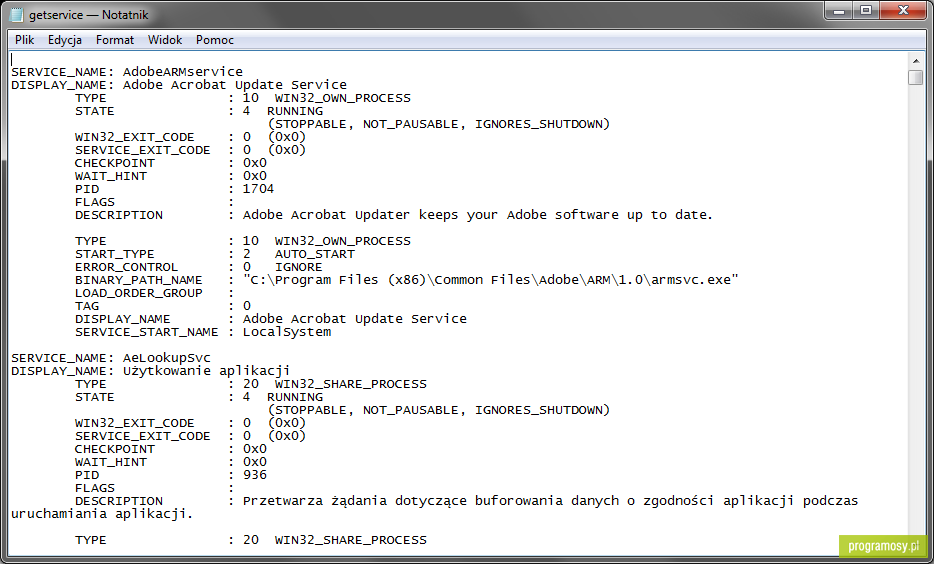Open the Pomoc menu
Screen dimensions: 934x564
[214, 40]
